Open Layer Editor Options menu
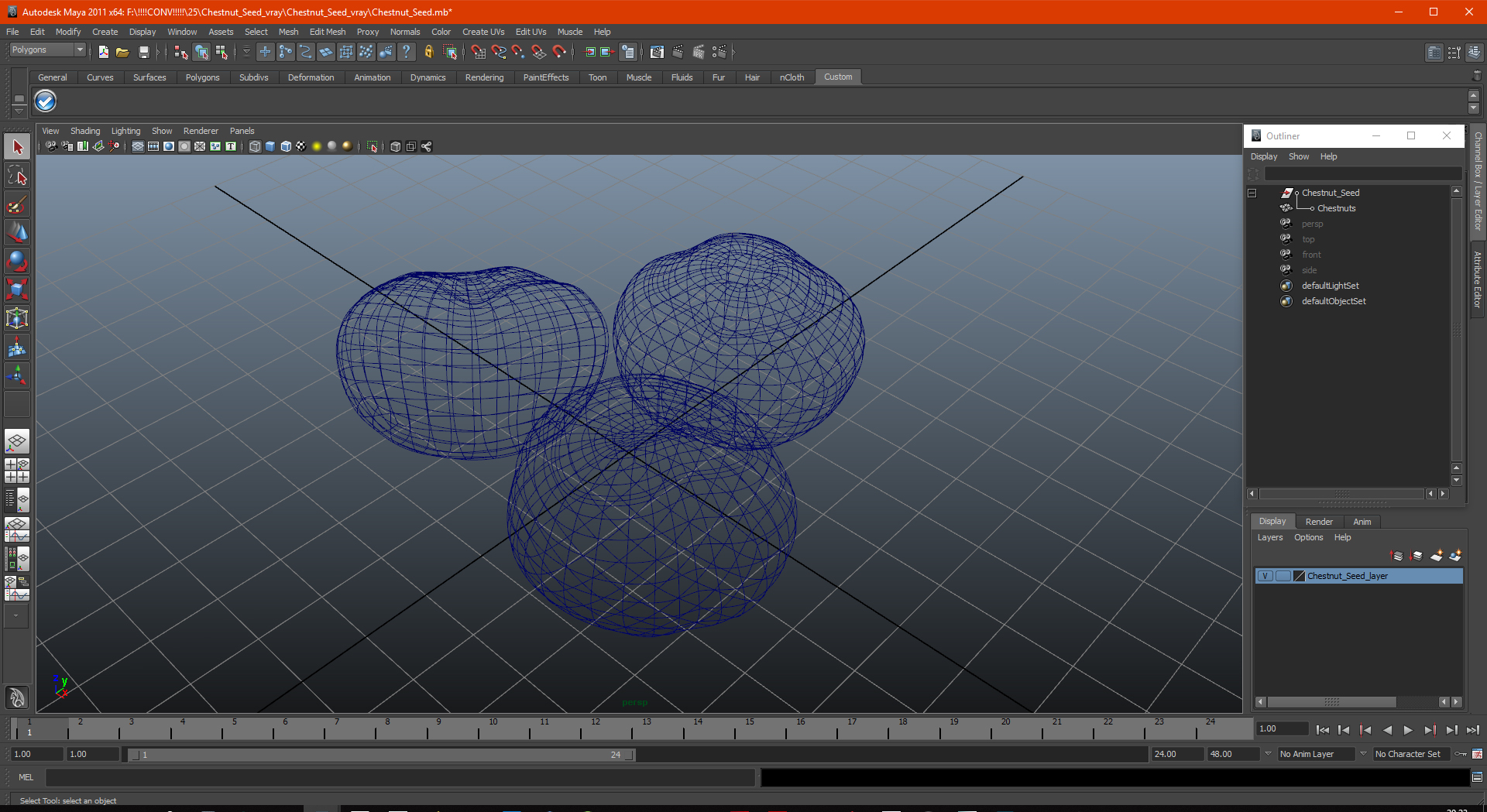This screenshot has width=1487, height=812. pyautogui.click(x=1308, y=537)
